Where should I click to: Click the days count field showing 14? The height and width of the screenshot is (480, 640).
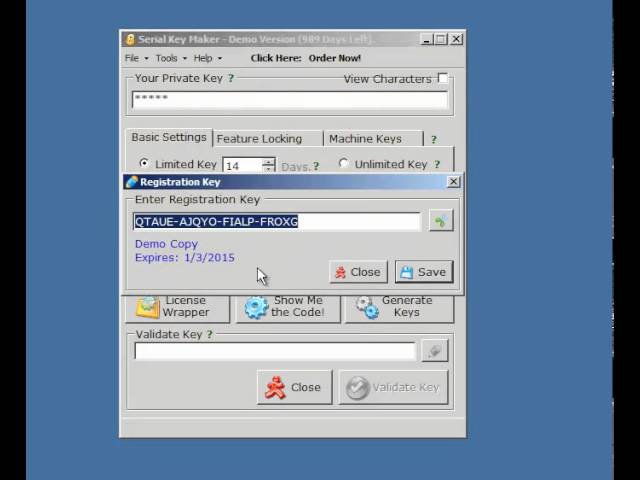242,166
